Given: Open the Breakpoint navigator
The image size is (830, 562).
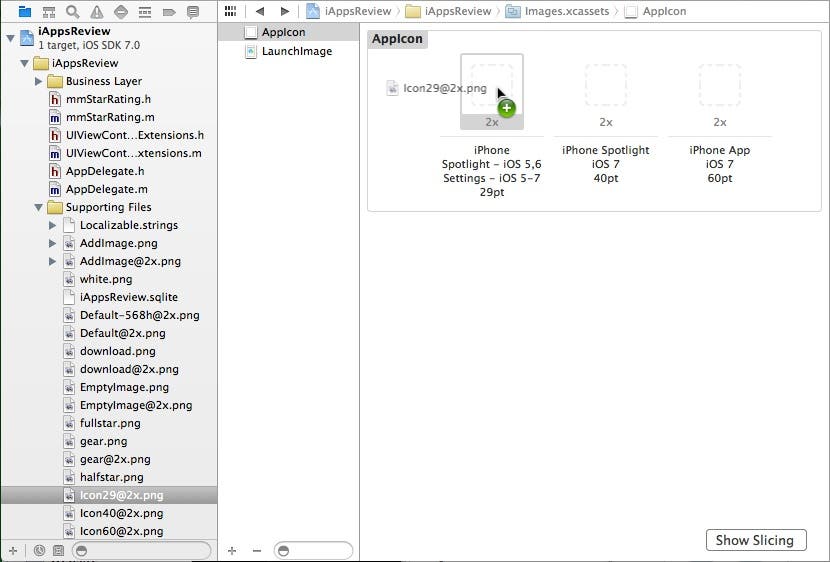Looking at the screenshot, I should [169, 12].
